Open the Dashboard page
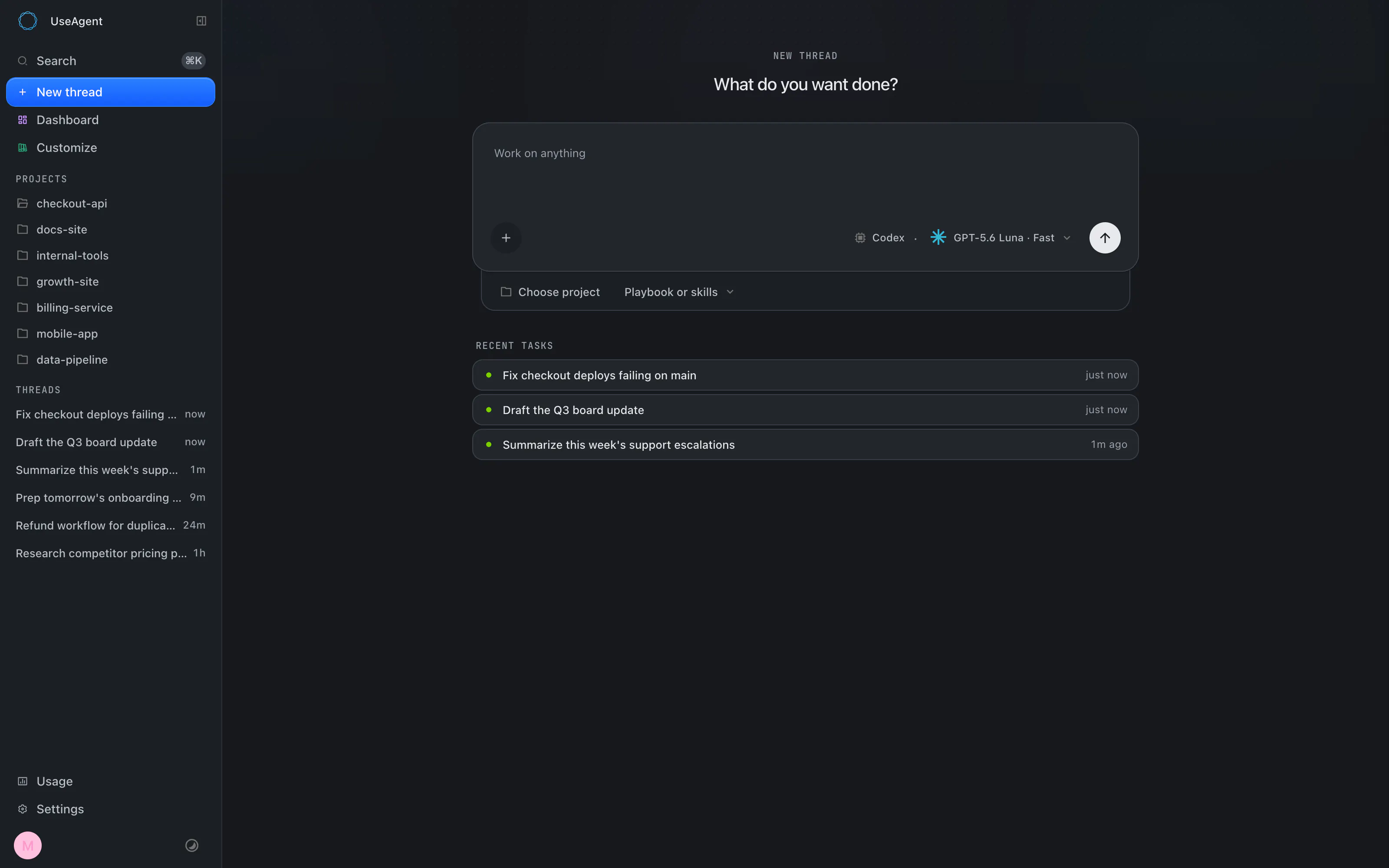This screenshot has width=1389, height=868. (x=110, y=120)
